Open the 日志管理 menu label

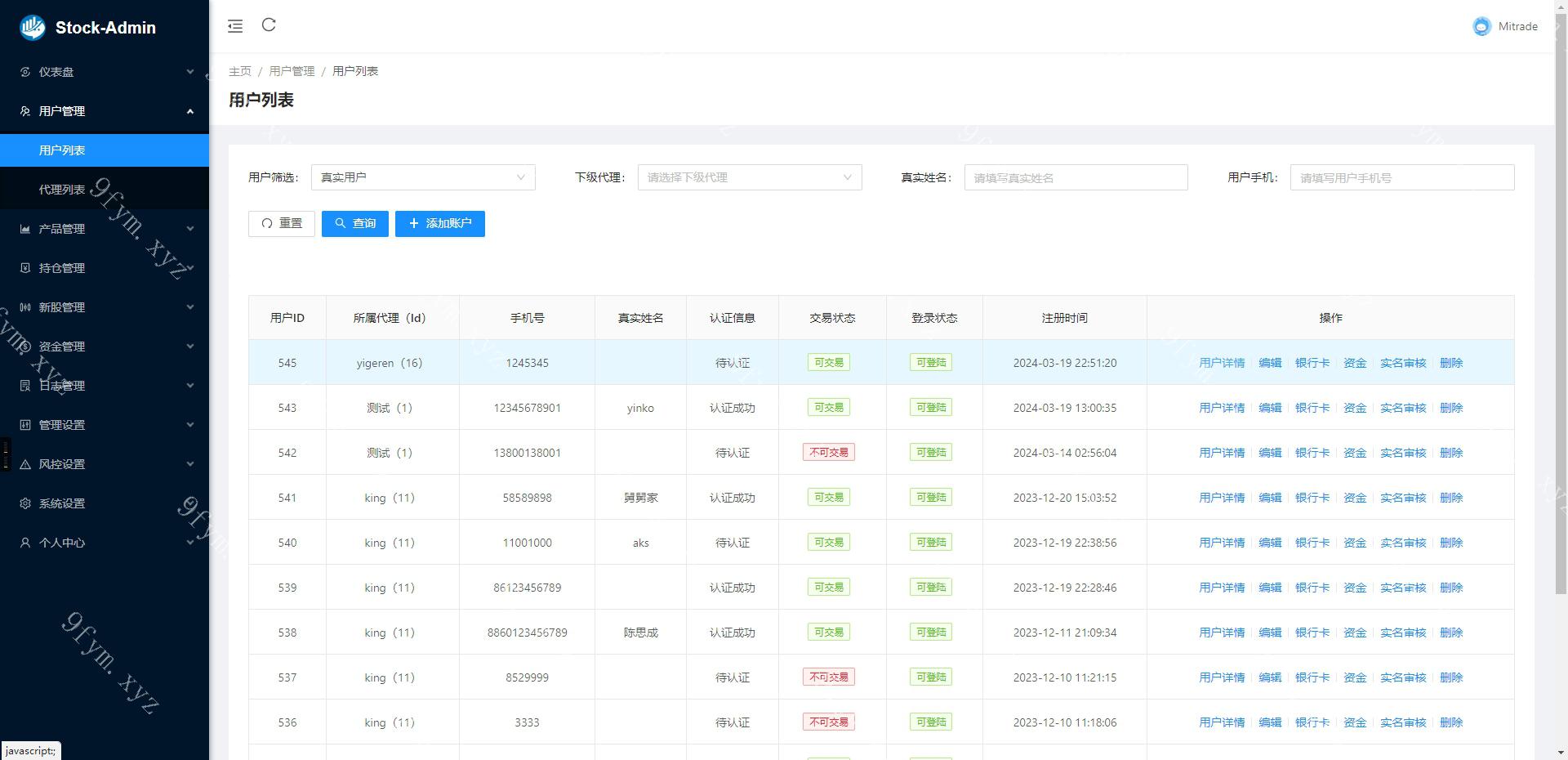(x=62, y=386)
